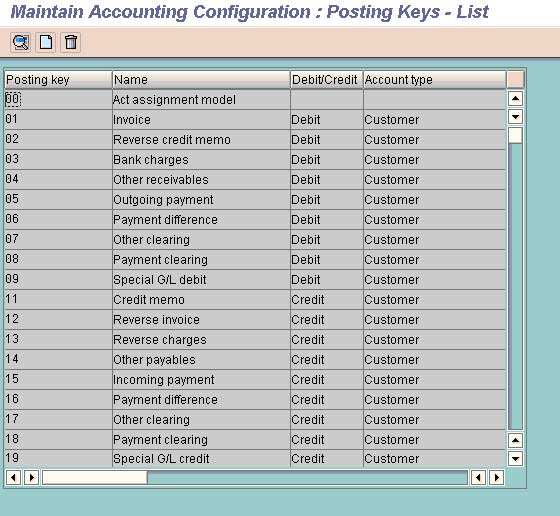The image size is (560, 516).
Task: Click the vertical scrollbar thumb
Action: 515,135
